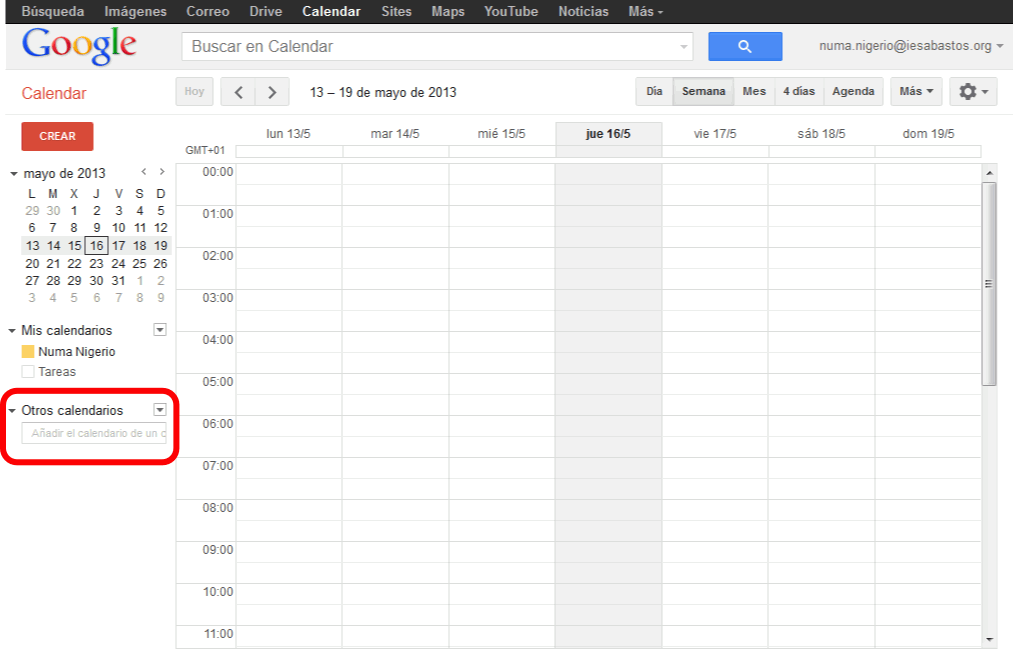Select day 22 in the mini calendar

click(x=74, y=263)
